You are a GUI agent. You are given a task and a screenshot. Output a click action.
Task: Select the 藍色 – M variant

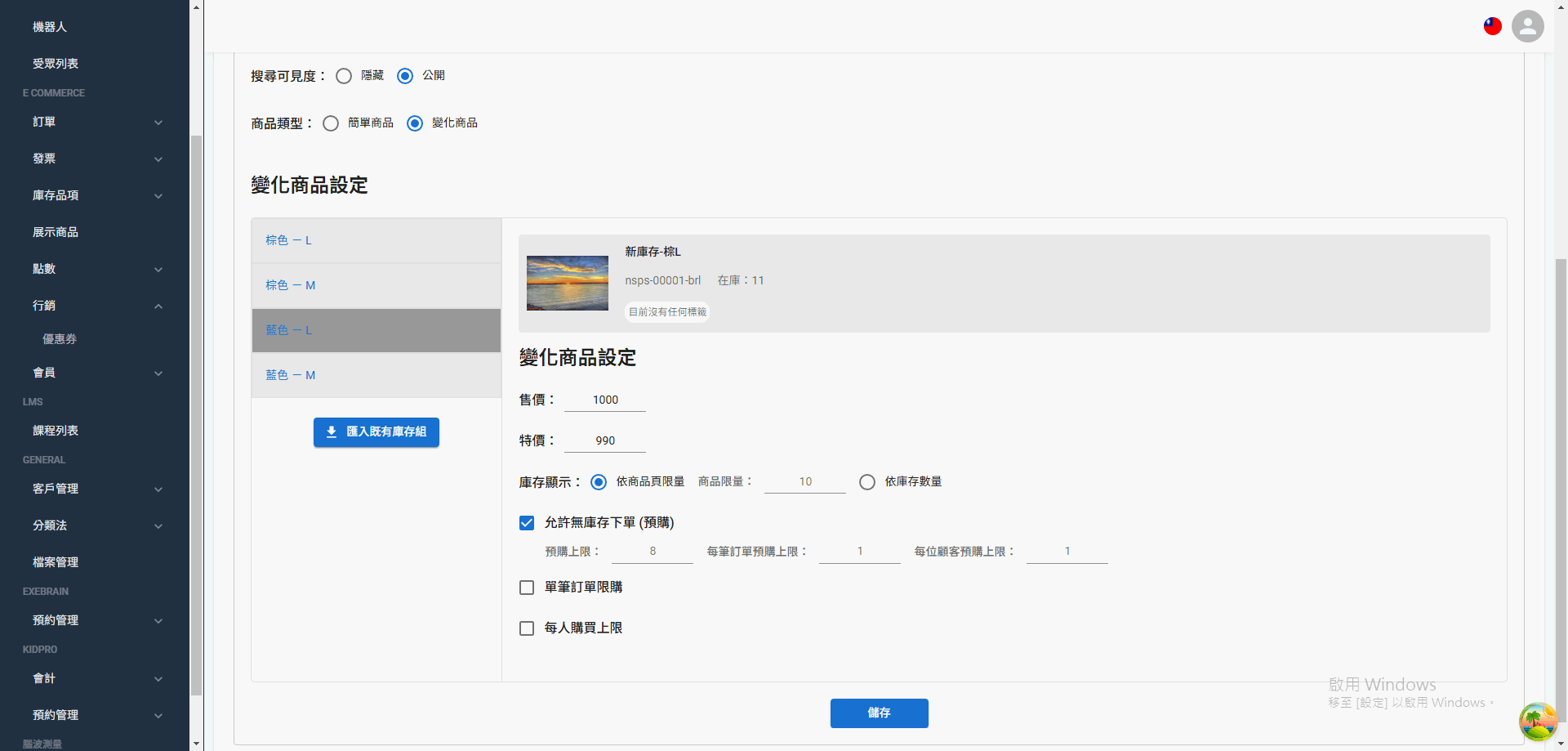[376, 376]
